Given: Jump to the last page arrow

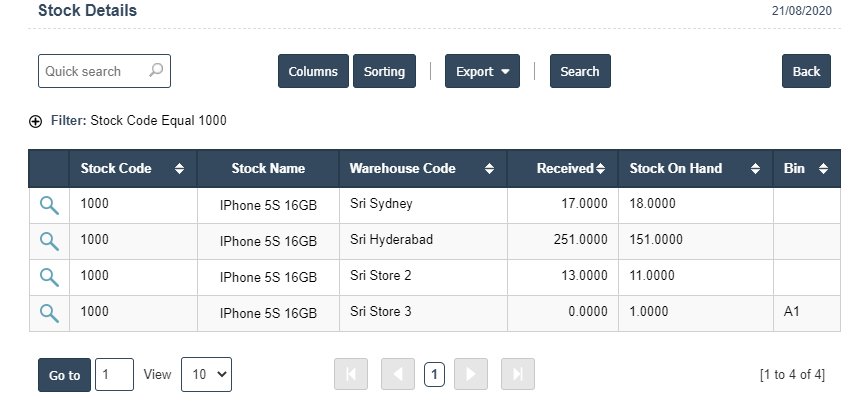Looking at the screenshot, I should point(517,375).
